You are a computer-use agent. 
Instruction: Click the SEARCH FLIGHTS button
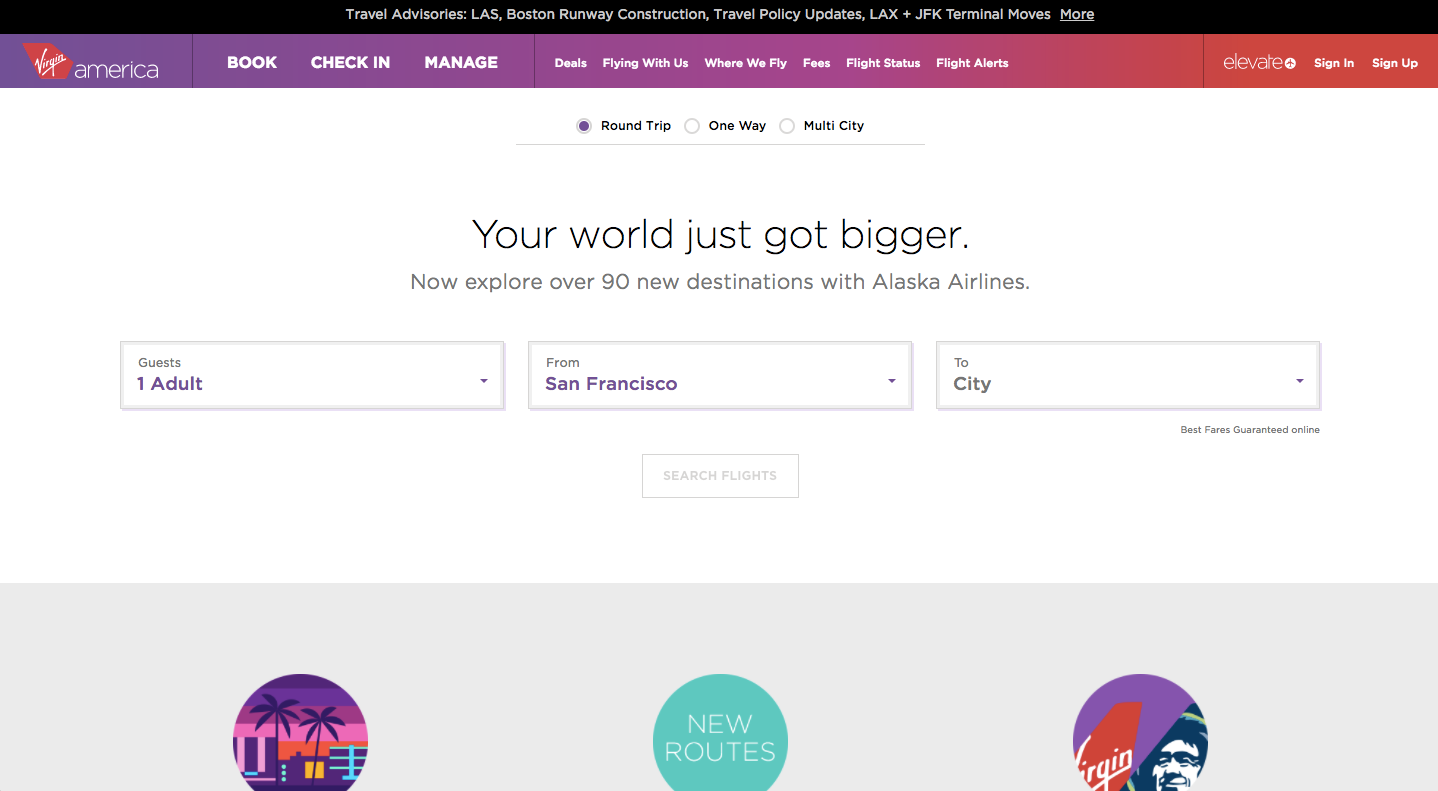click(x=720, y=476)
